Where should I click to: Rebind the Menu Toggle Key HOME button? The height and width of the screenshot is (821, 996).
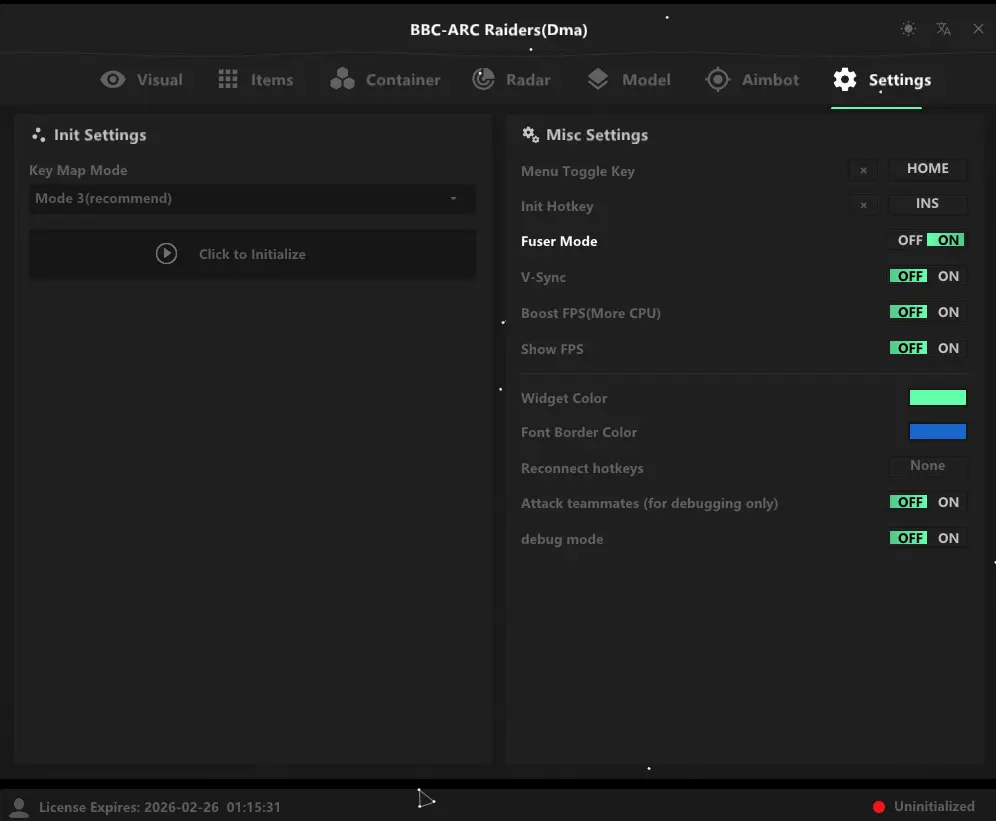927,169
